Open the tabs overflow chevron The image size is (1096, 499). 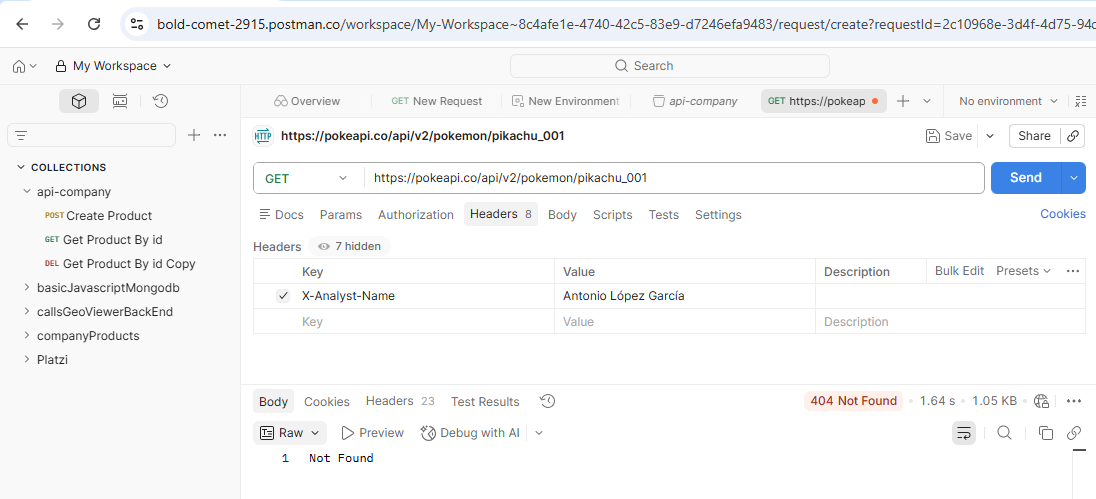click(x=927, y=101)
